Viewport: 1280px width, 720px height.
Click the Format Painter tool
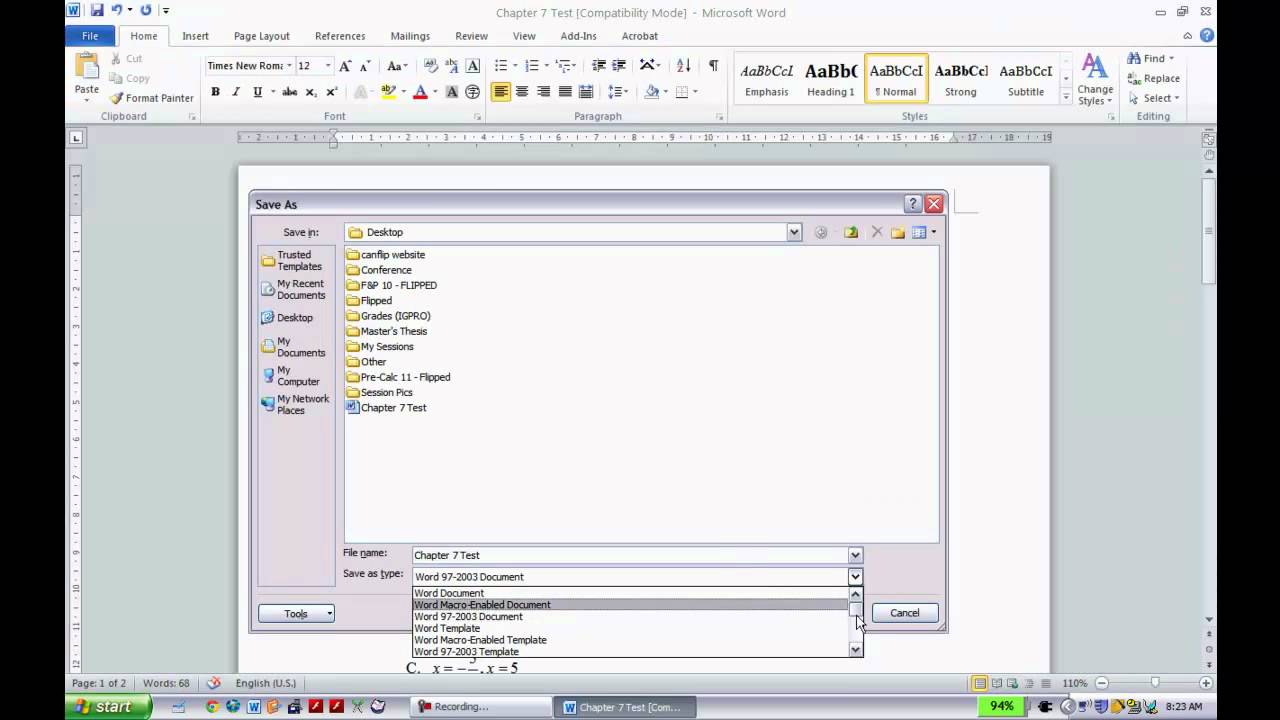coord(152,98)
